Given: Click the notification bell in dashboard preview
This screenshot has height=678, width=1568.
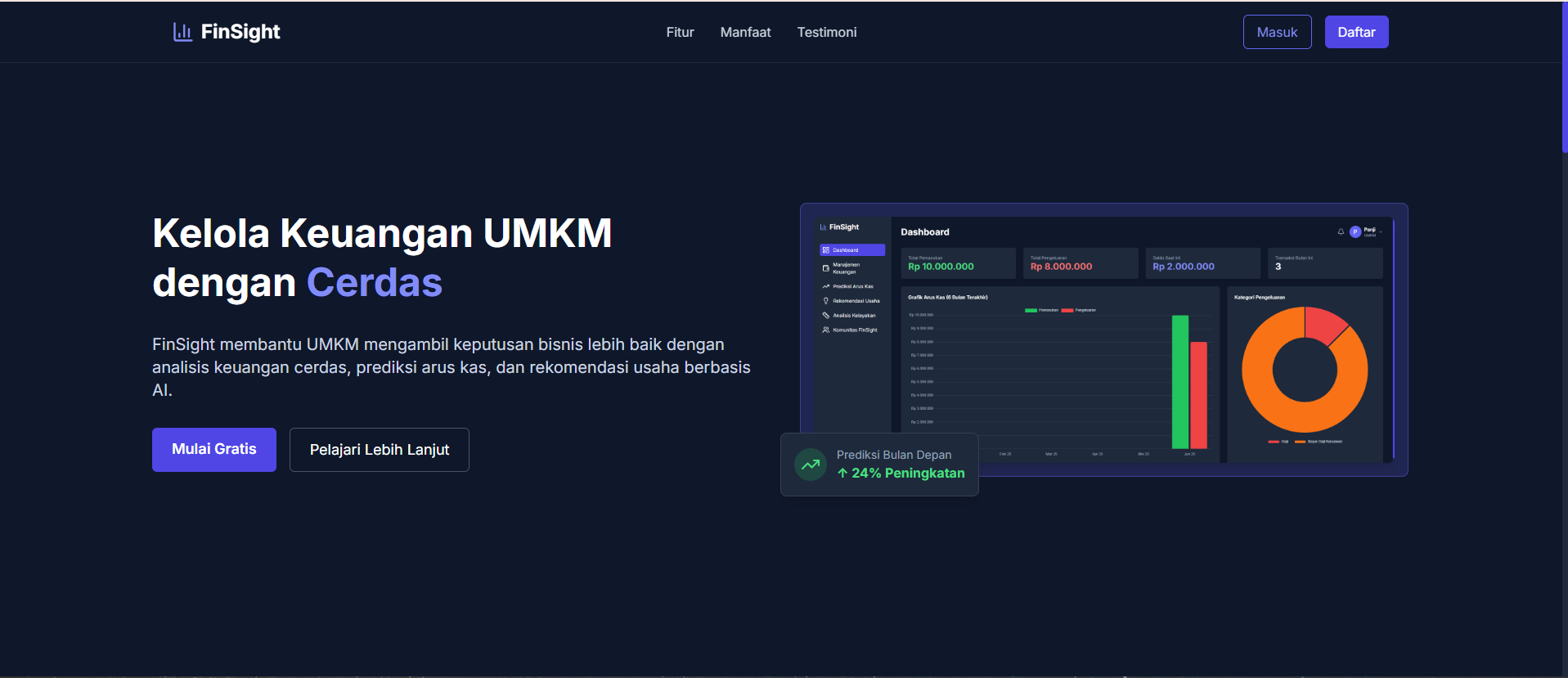Looking at the screenshot, I should pos(1341,231).
